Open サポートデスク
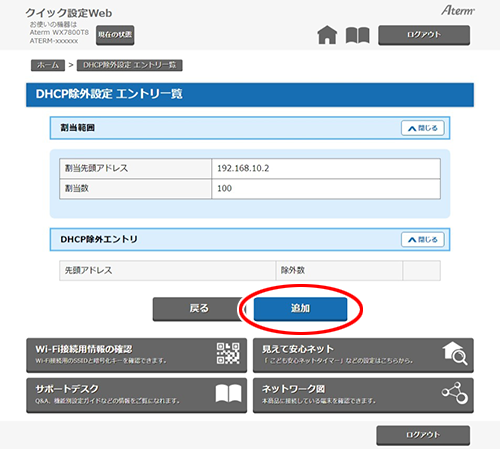The image size is (500, 449). pyautogui.click(x=137, y=395)
